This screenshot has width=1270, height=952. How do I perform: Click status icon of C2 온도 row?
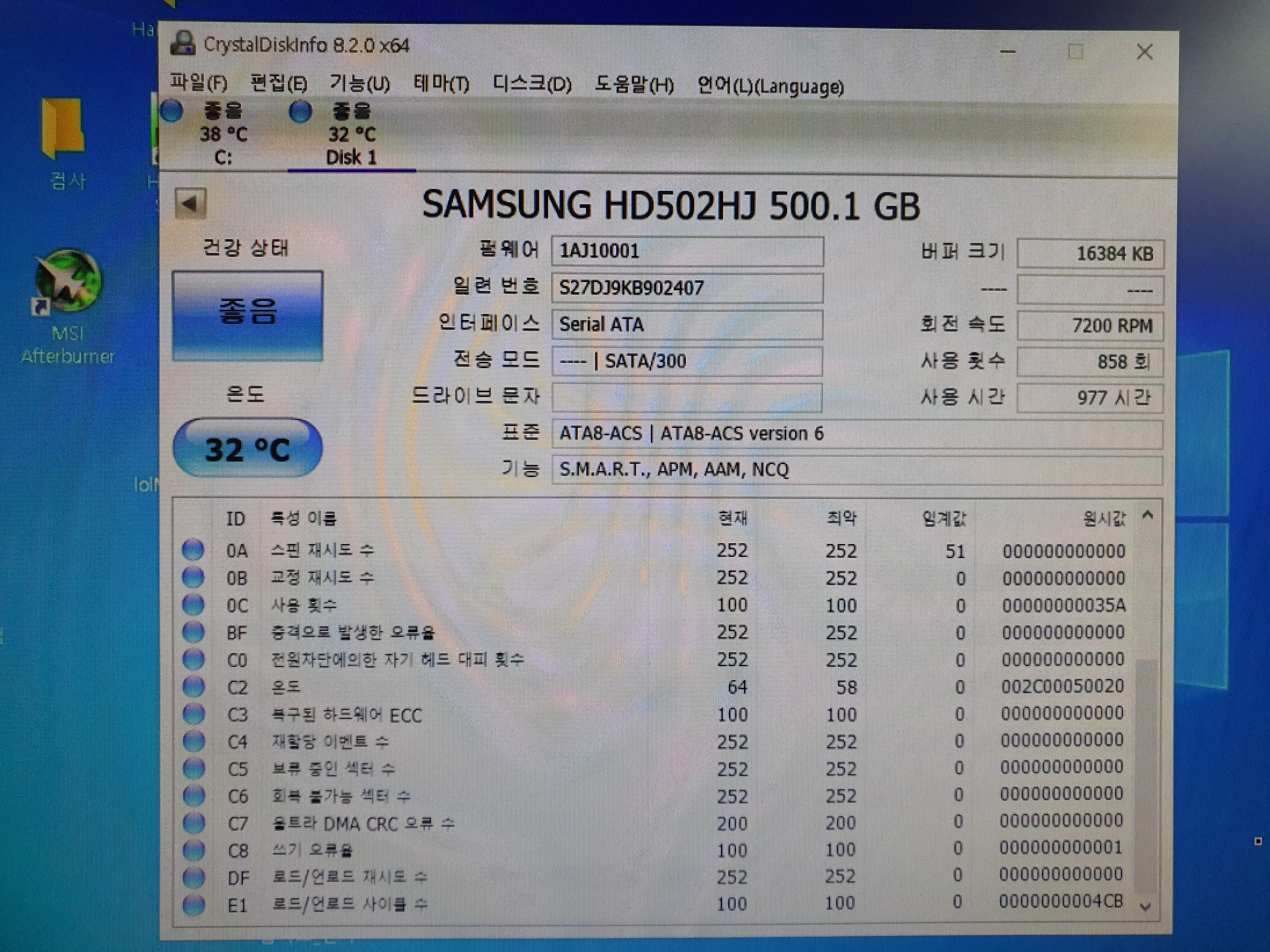(x=193, y=686)
